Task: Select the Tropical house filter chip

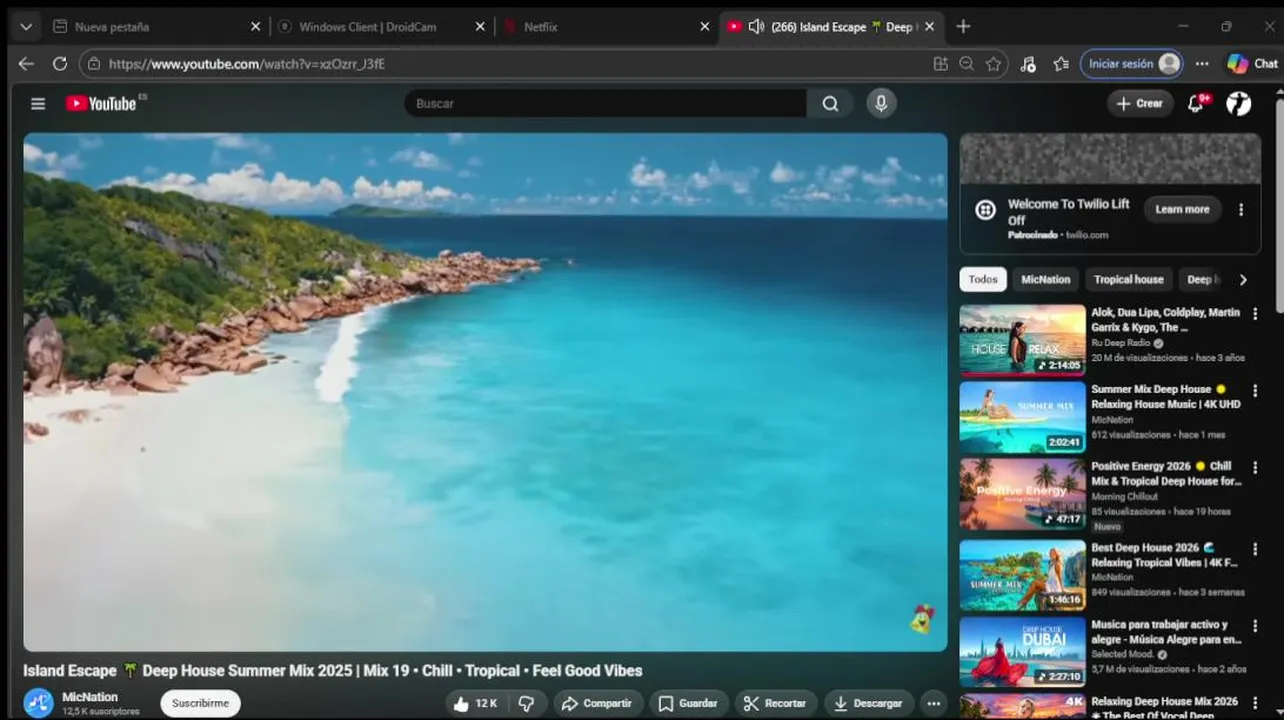Action: click(1128, 280)
